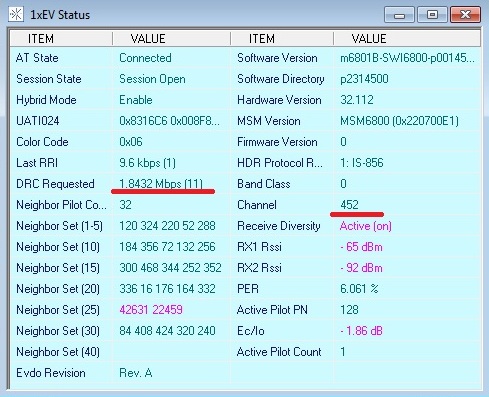Select the 84 408 424 320 240 value
Image resolution: width=489 pixels, height=397 pixels.
tap(167, 331)
